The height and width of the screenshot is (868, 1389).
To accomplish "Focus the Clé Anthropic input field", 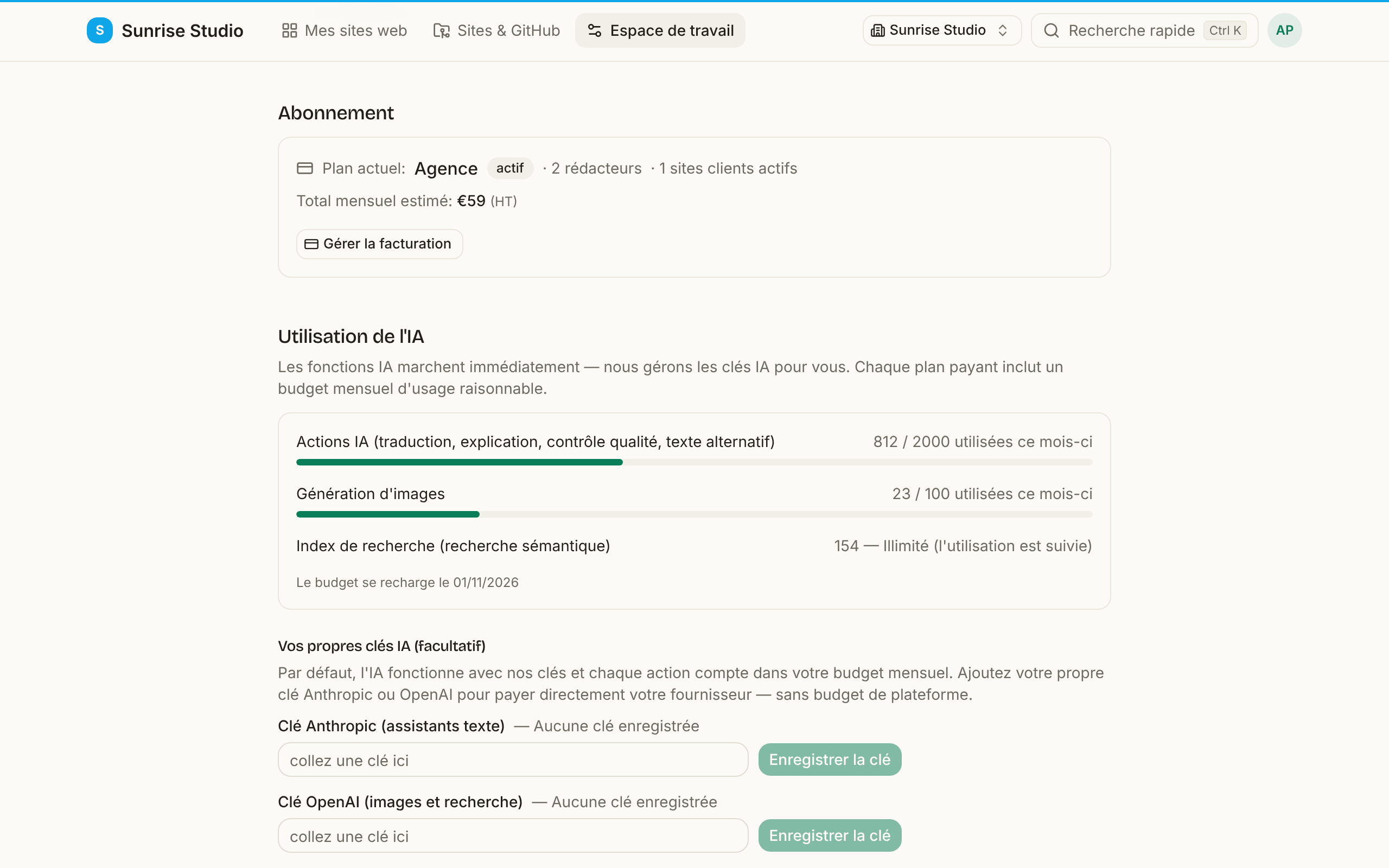I will pyautogui.click(x=513, y=759).
